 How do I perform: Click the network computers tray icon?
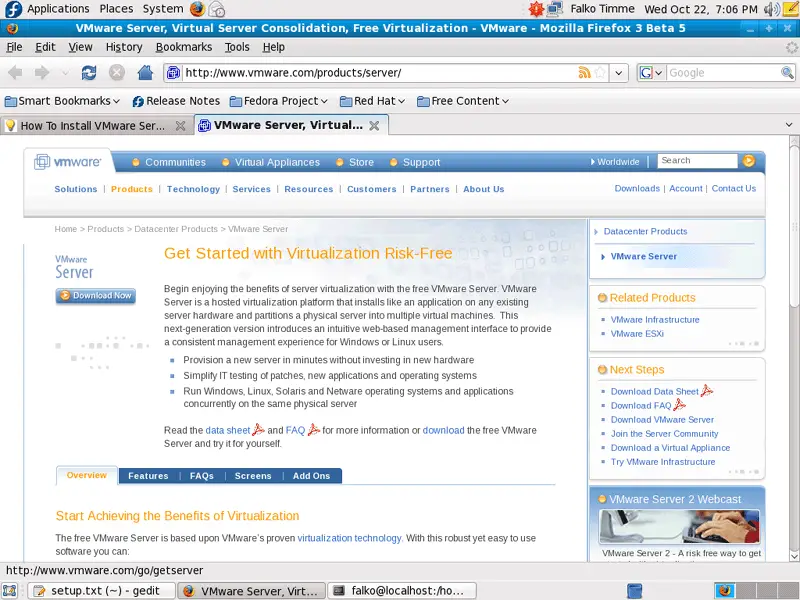[x=554, y=9]
